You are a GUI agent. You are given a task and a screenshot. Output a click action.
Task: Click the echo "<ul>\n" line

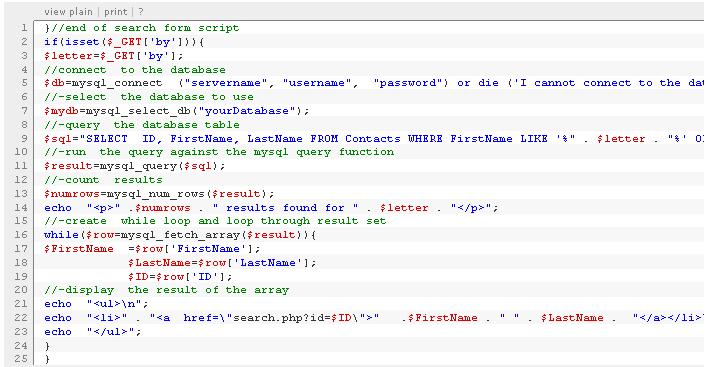pyautogui.click(x=96, y=304)
